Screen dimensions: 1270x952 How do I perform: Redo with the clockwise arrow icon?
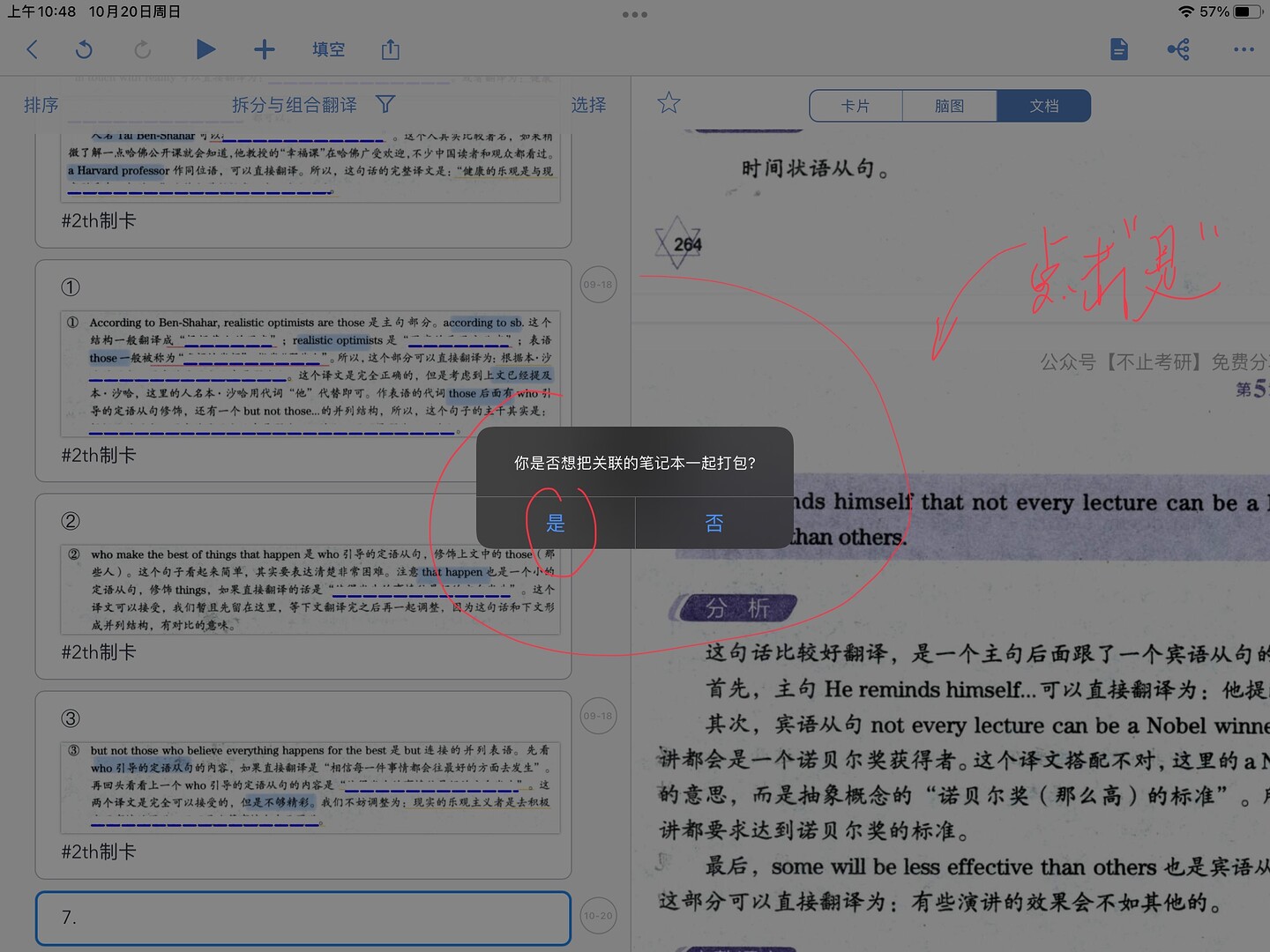click(142, 49)
